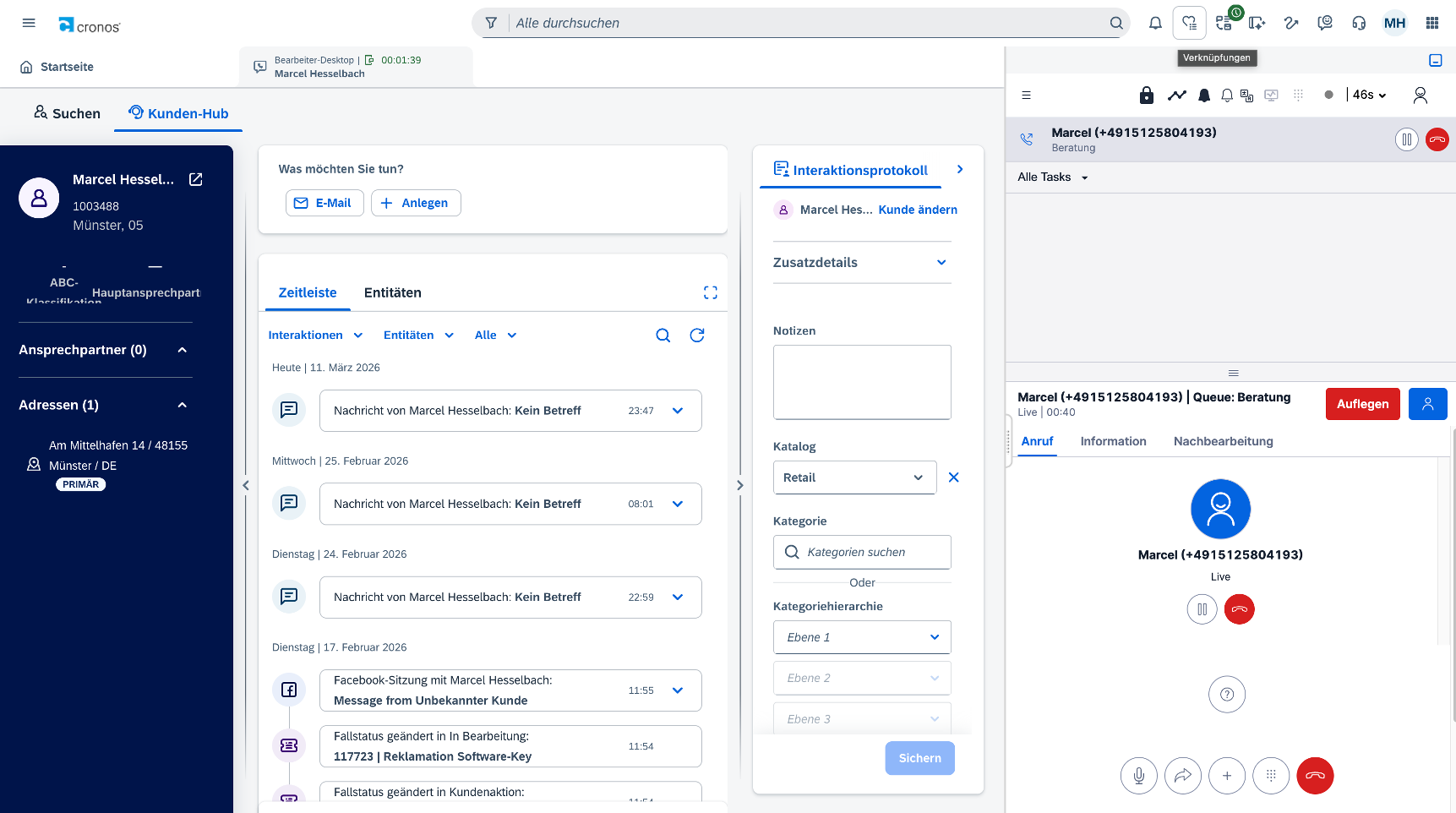Select the Zeitleiste tab

click(x=308, y=292)
